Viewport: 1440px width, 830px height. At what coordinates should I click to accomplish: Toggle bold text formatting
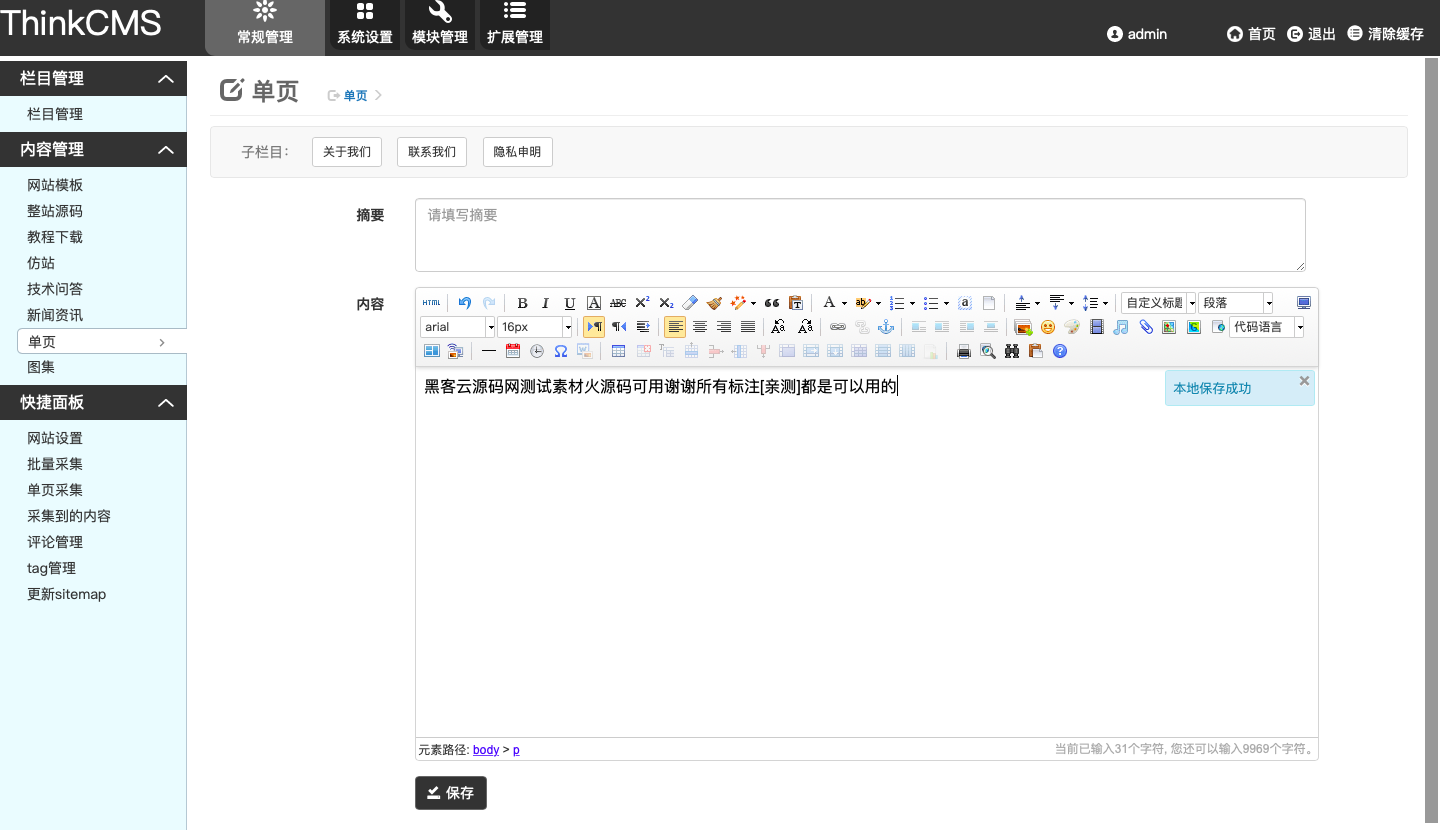522,303
